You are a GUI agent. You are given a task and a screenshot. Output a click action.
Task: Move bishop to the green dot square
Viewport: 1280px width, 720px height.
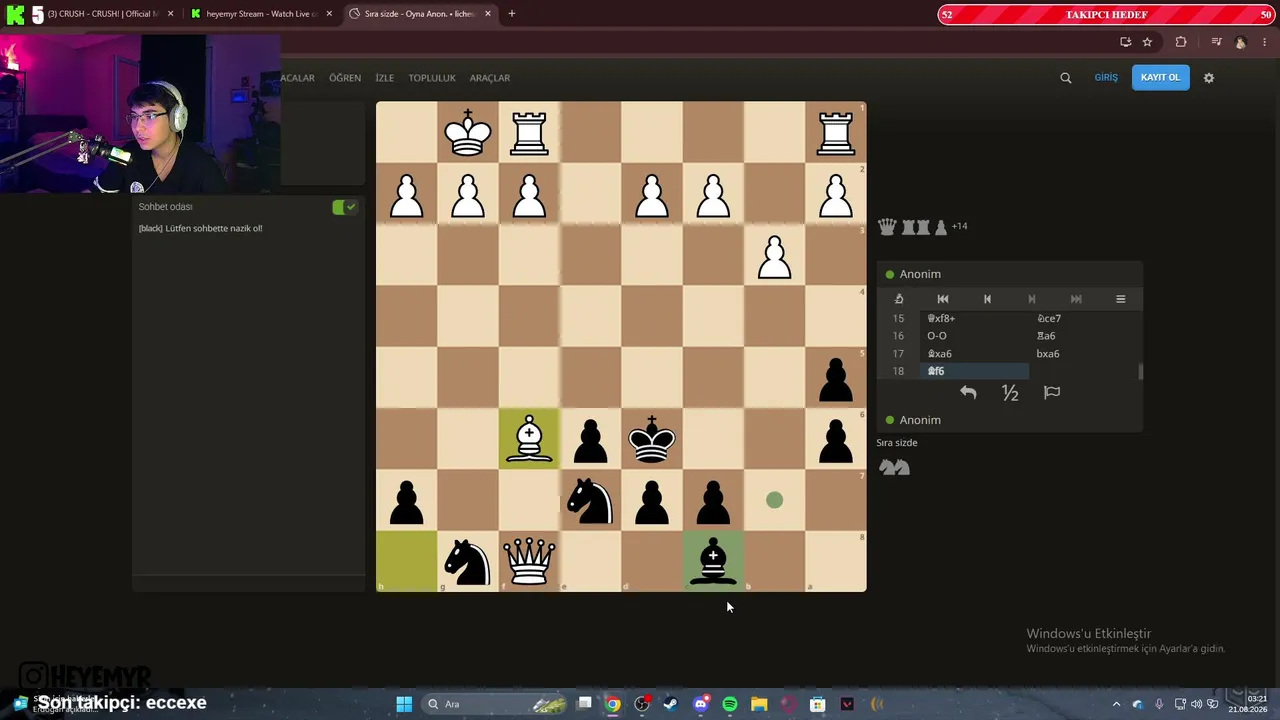point(774,500)
